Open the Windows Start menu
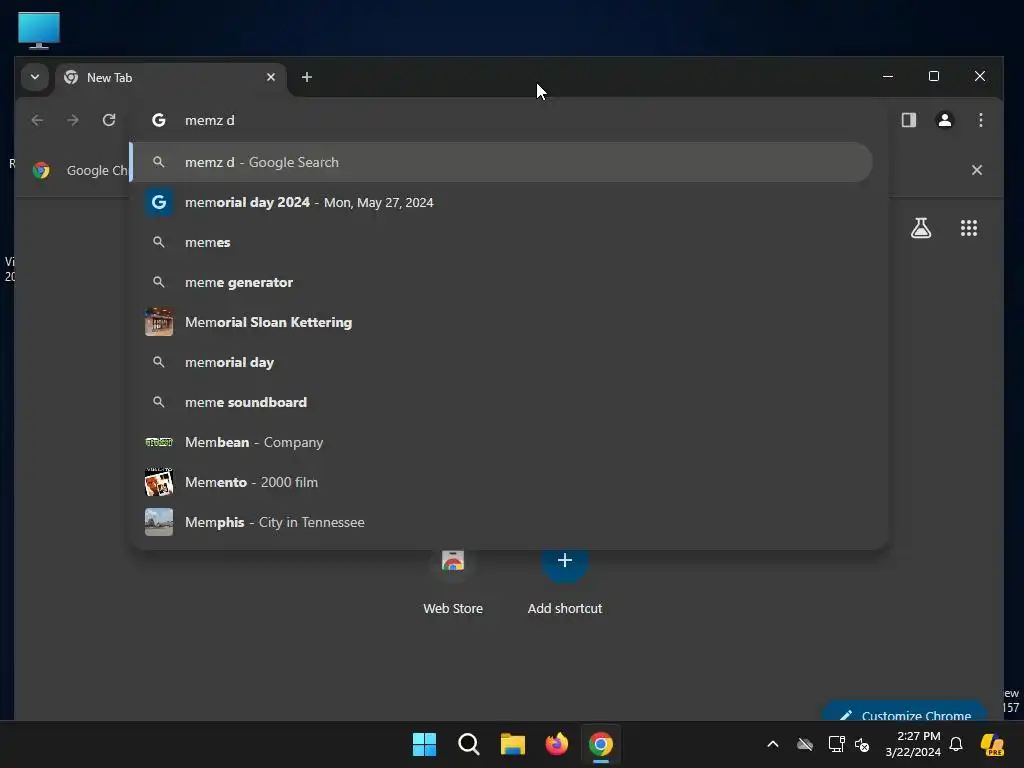 tap(424, 744)
